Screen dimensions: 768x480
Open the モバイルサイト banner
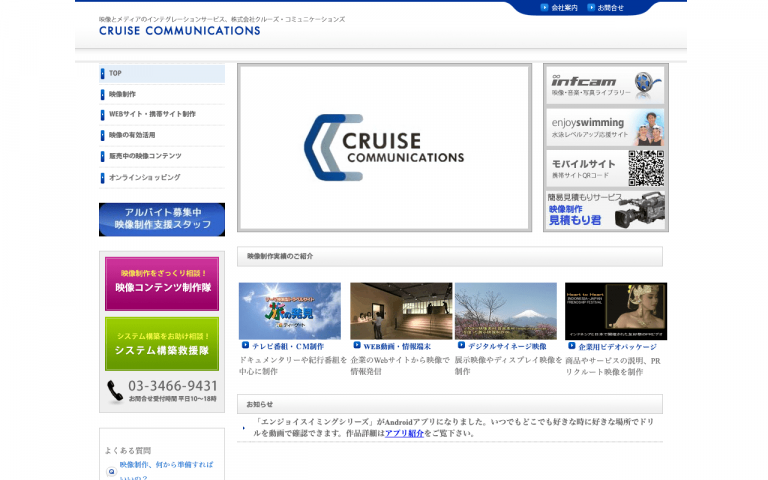tap(605, 168)
